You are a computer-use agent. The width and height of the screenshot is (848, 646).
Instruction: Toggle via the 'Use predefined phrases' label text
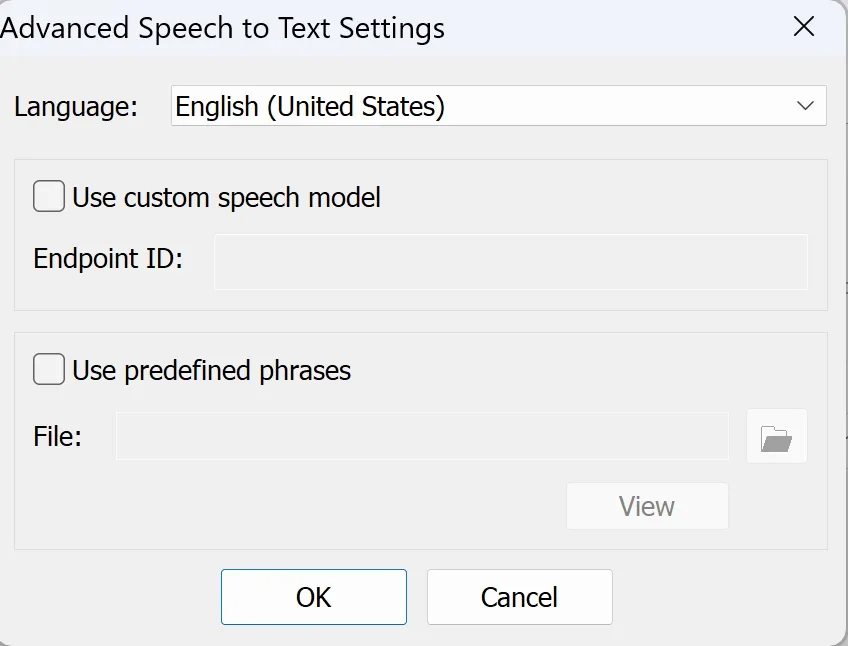click(x=211, y=371)
